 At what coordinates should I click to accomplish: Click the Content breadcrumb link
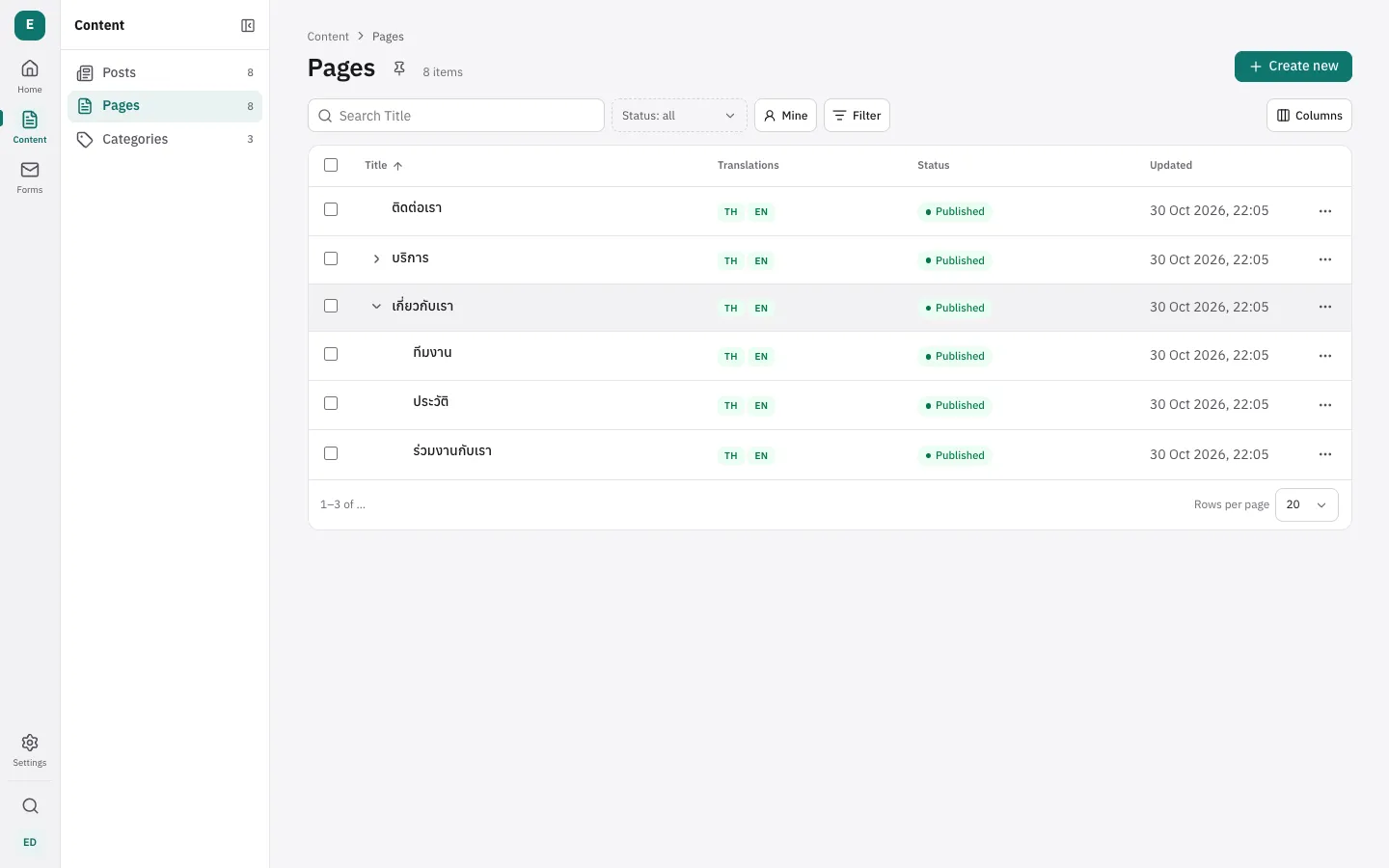pyautogui.click(x=328, y=37)
